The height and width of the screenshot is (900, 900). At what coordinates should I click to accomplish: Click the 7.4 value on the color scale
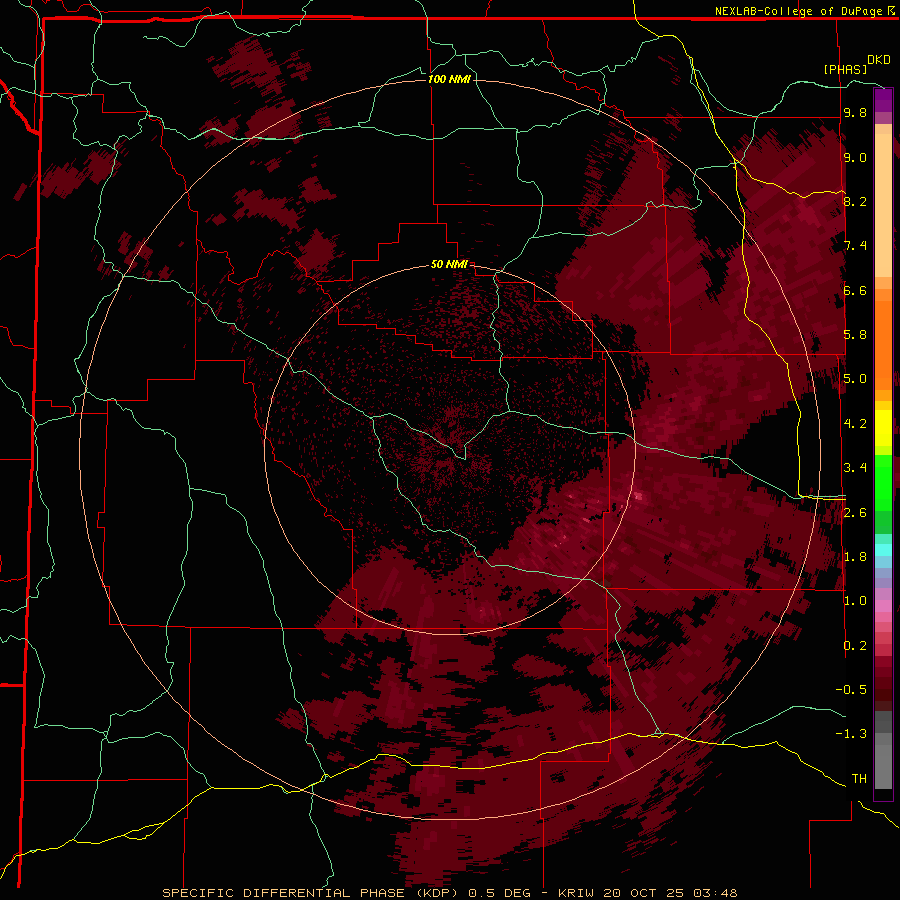pyautogui.click(x=855, y=246)
